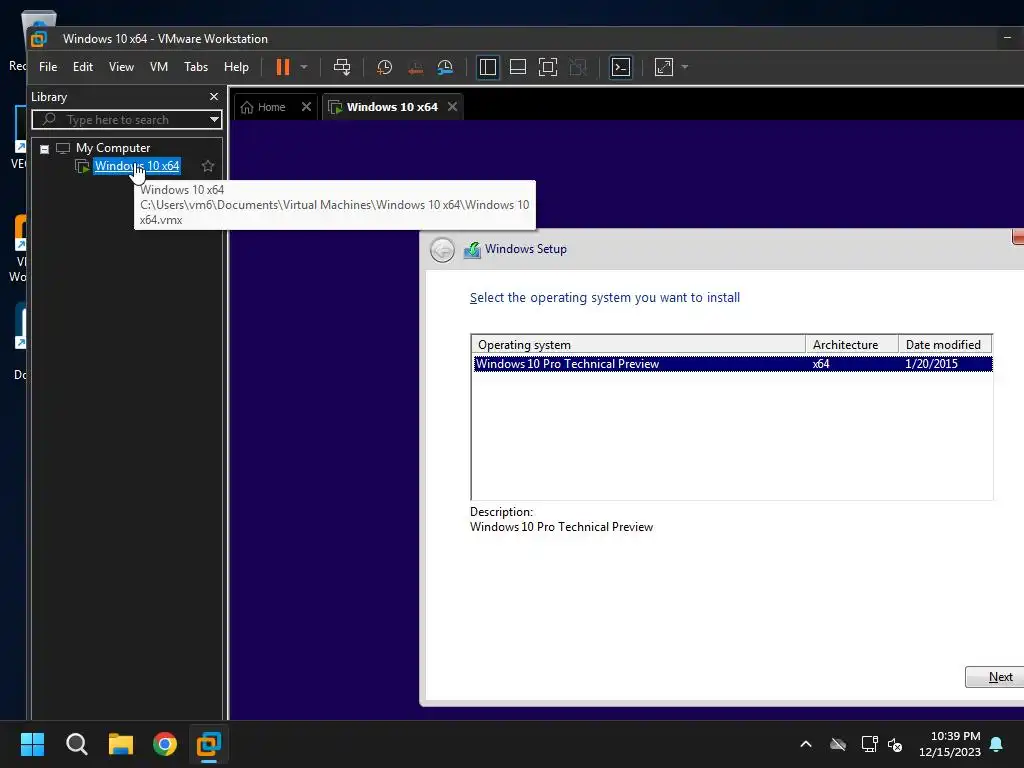Open the snapshot manager
Image resolution: width=1024 pixels, height=768 pixels.
pos(445,67)
